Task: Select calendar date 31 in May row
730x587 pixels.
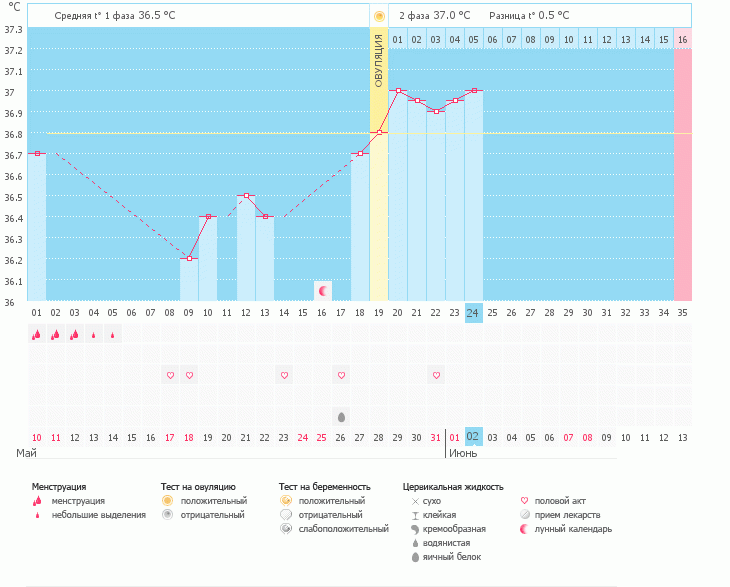Action: pyautogui.click(x=436, y=437)
